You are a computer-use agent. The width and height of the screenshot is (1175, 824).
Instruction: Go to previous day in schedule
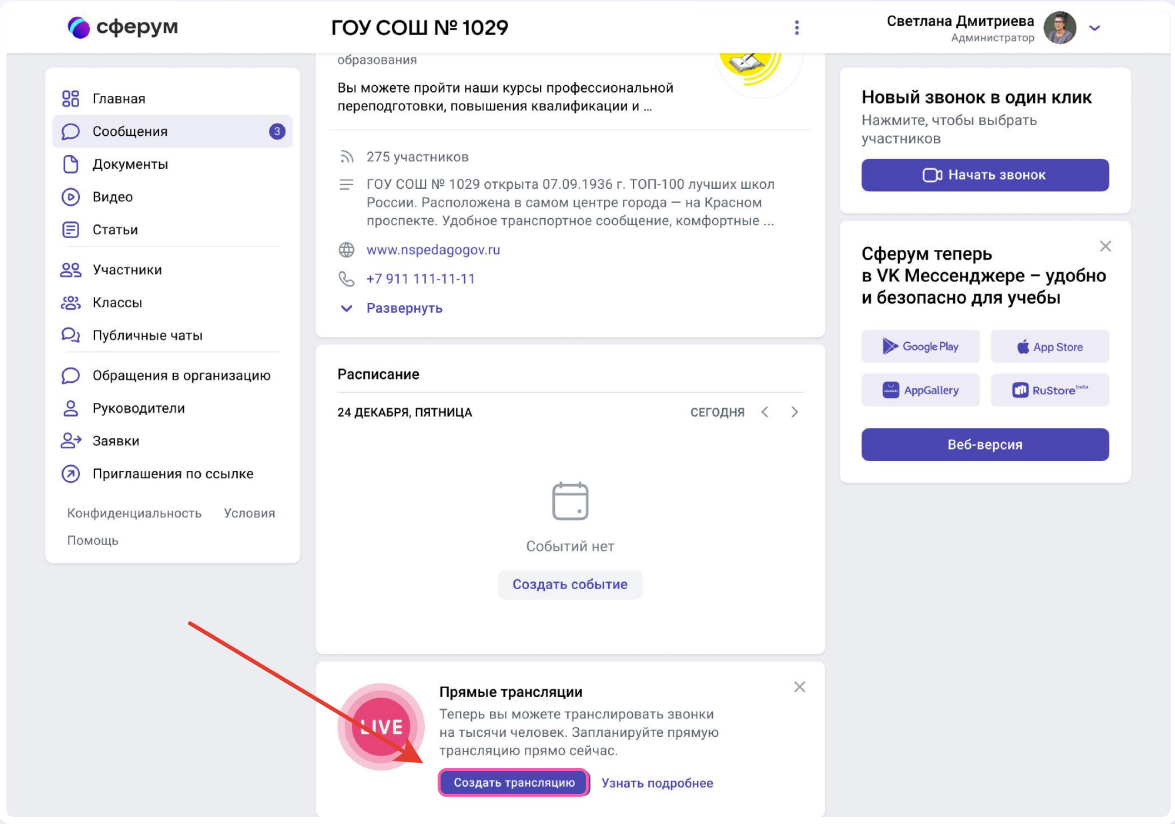pos(765,412)
